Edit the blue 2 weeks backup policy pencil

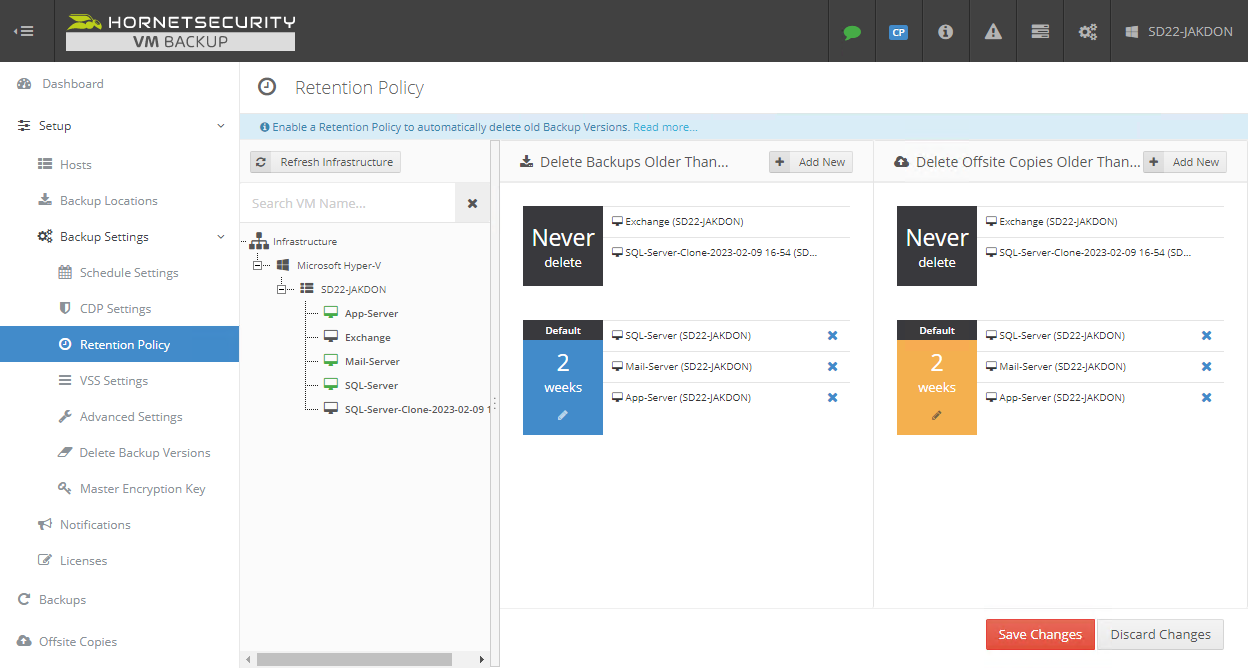pyautogui.click(x=563, y=415)
